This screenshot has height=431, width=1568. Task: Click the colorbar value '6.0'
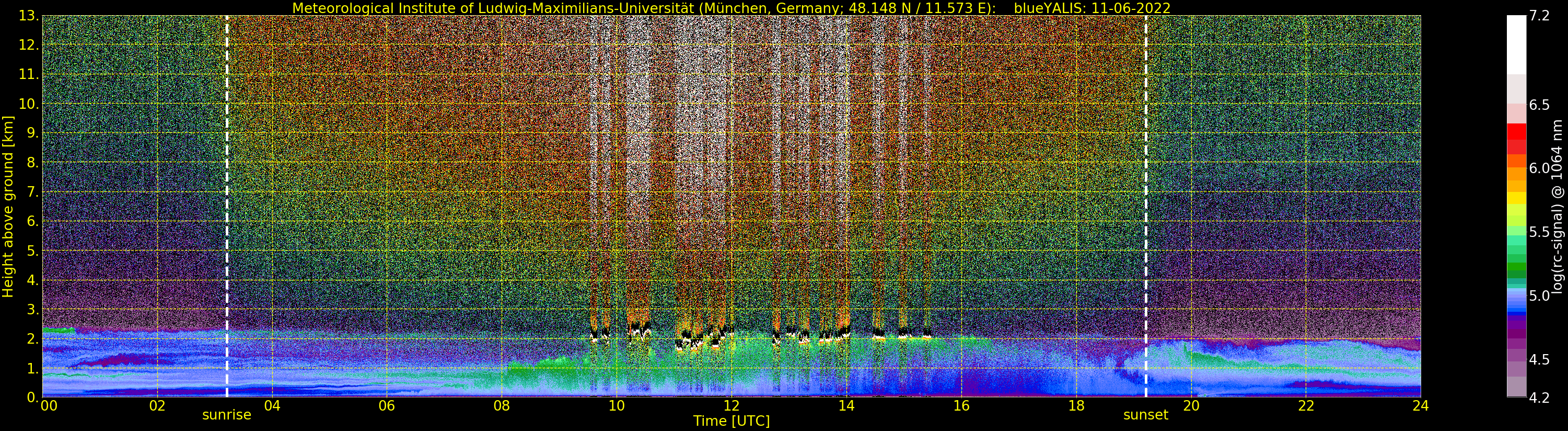[x=1539, y=168]
